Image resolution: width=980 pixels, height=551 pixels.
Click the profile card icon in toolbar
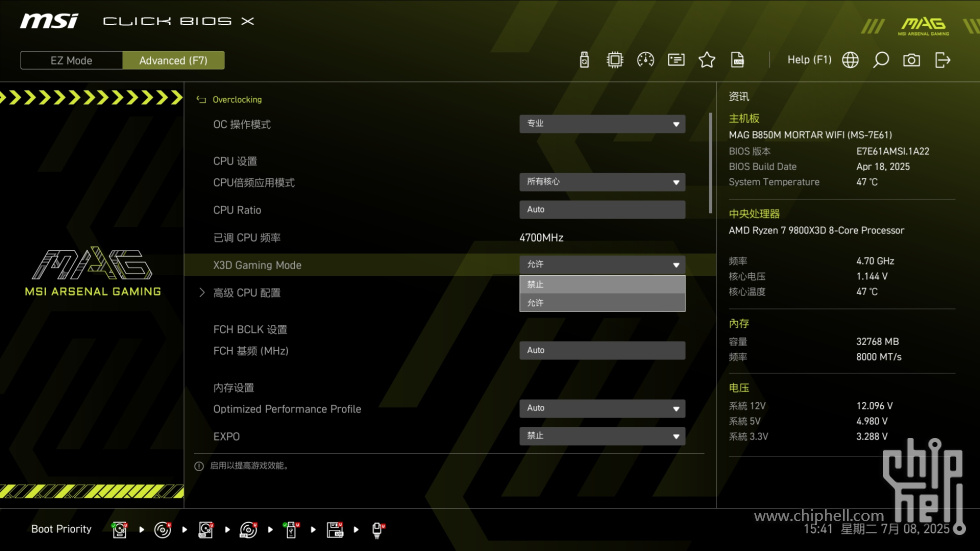[676, 60]
